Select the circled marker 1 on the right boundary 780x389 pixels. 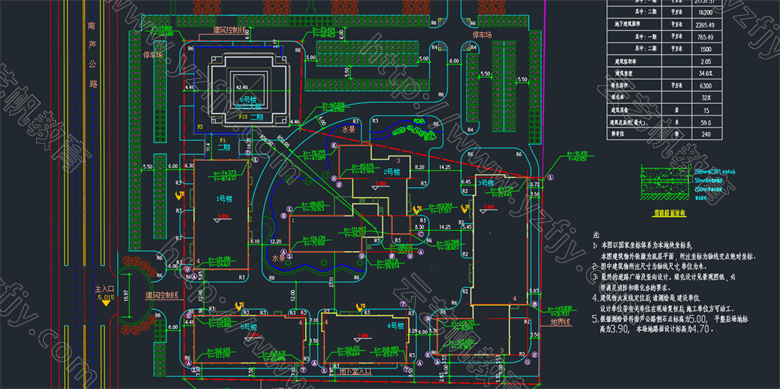coord(551,177)
